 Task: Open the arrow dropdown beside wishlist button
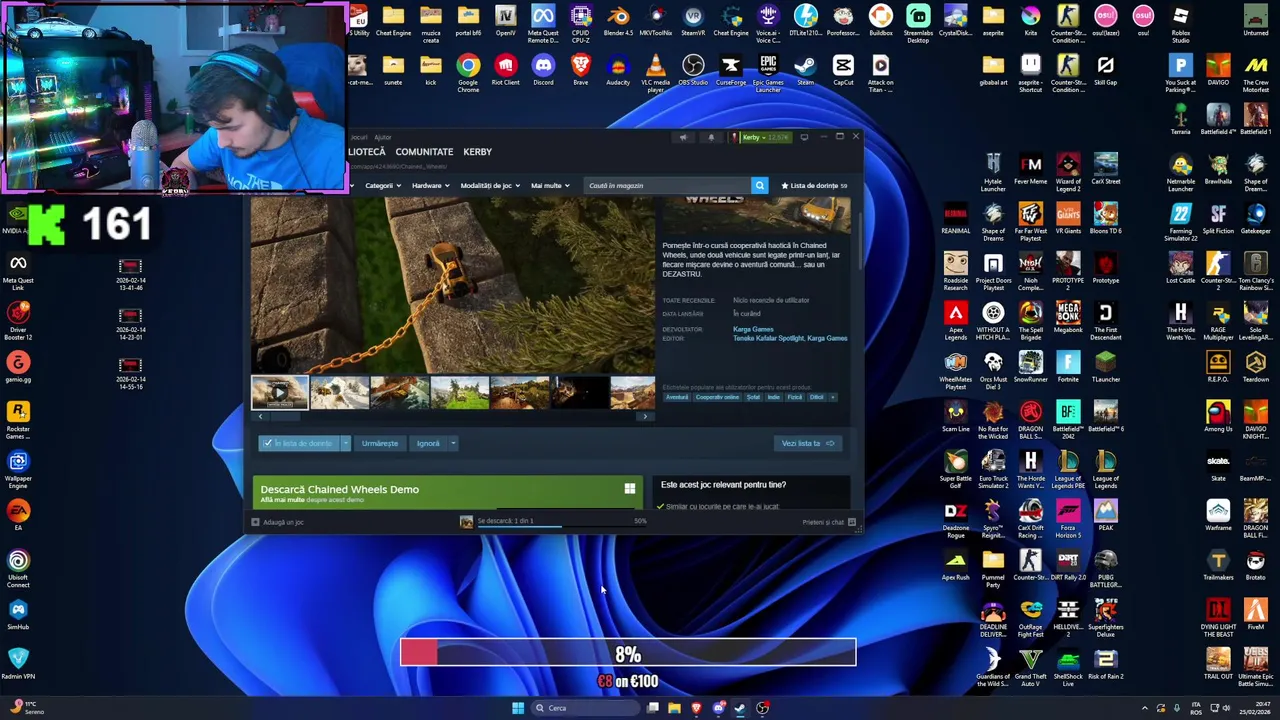pos(345,443)
